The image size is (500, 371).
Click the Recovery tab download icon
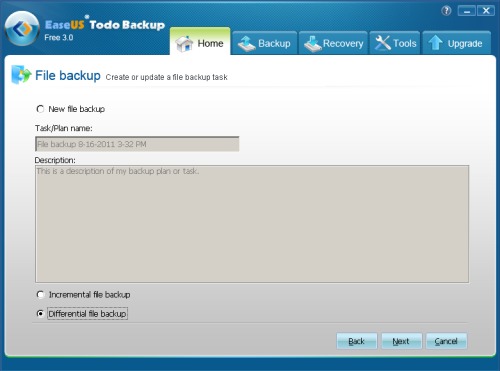[x=313, y=44]
